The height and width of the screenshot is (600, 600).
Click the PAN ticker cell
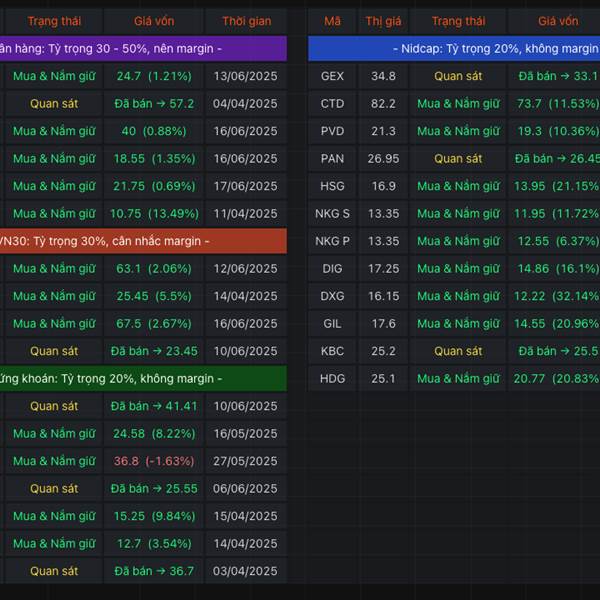(332, 159)
